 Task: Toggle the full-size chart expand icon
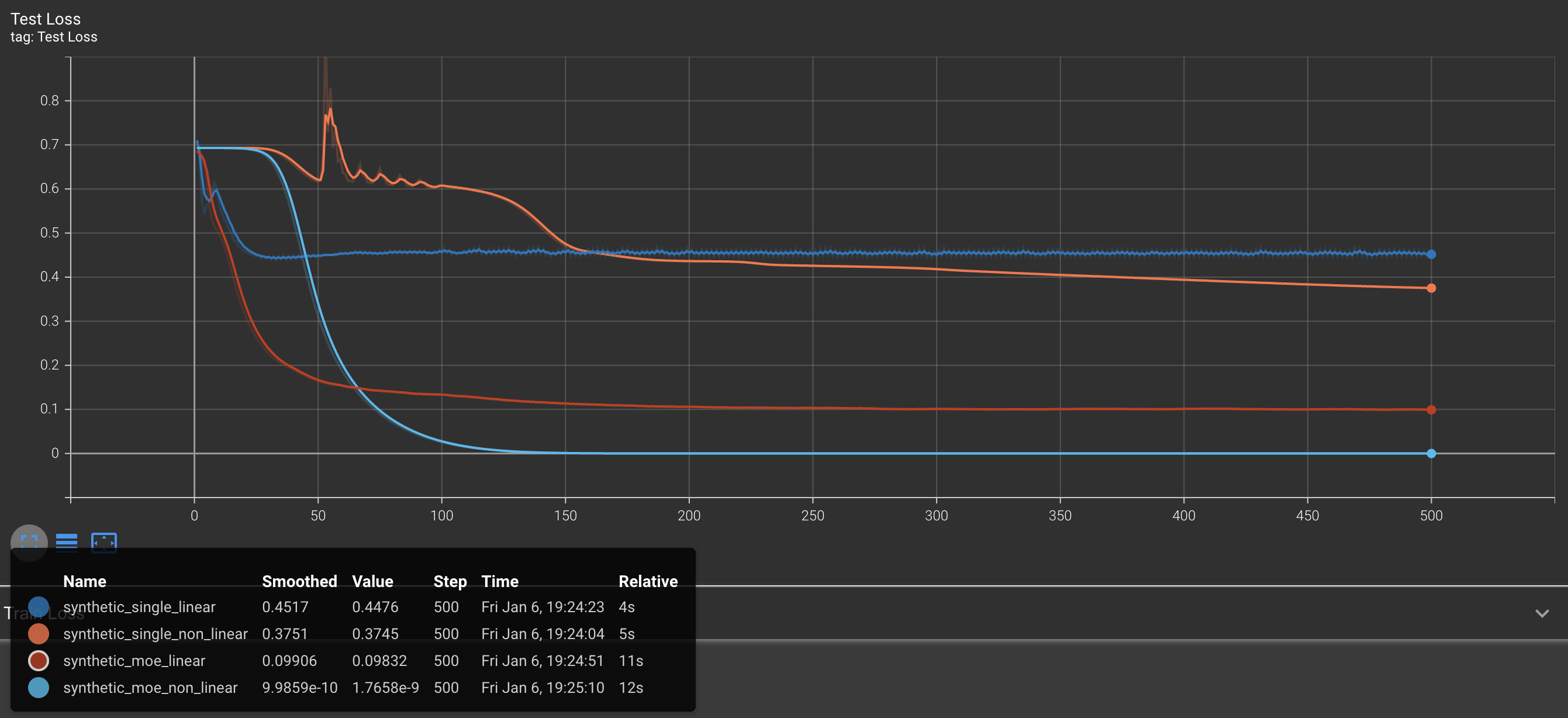click(x=29, y=541)
